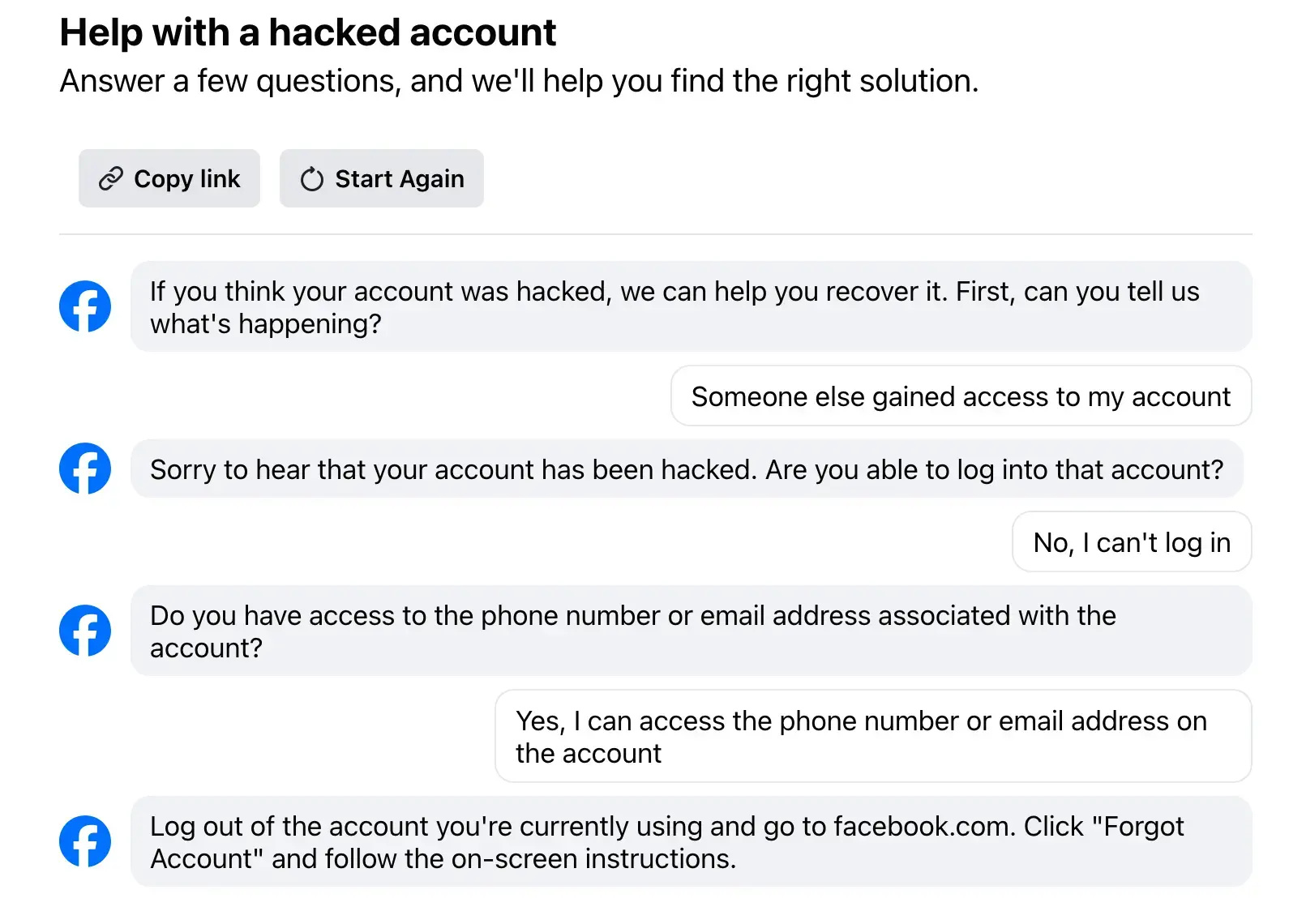Click the 'Help with a hacked account' heading

pyautogui.click(x=308, y=32)
